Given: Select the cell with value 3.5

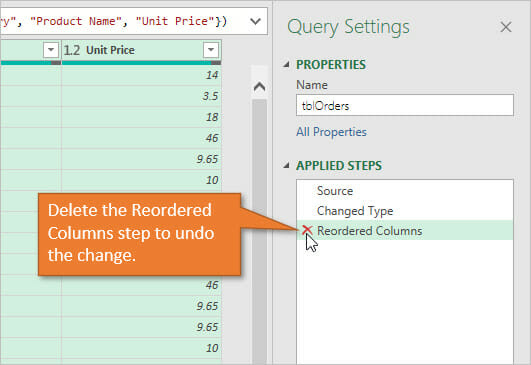Looking at the screenshot, I should click(x=141, y=96).
